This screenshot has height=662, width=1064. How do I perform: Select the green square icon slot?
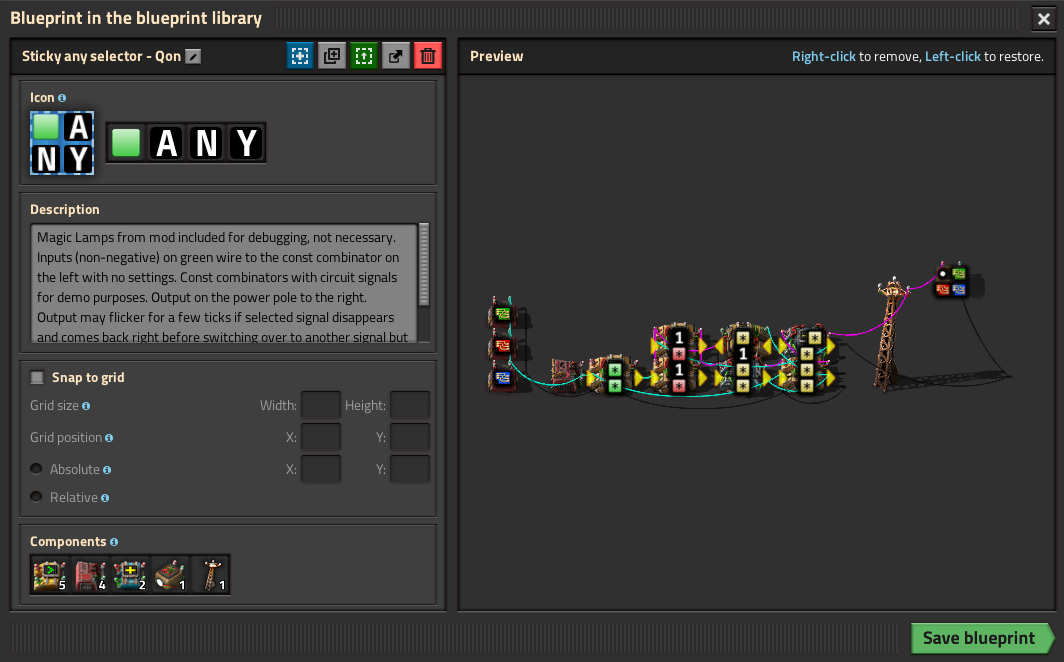click(126, 143)
